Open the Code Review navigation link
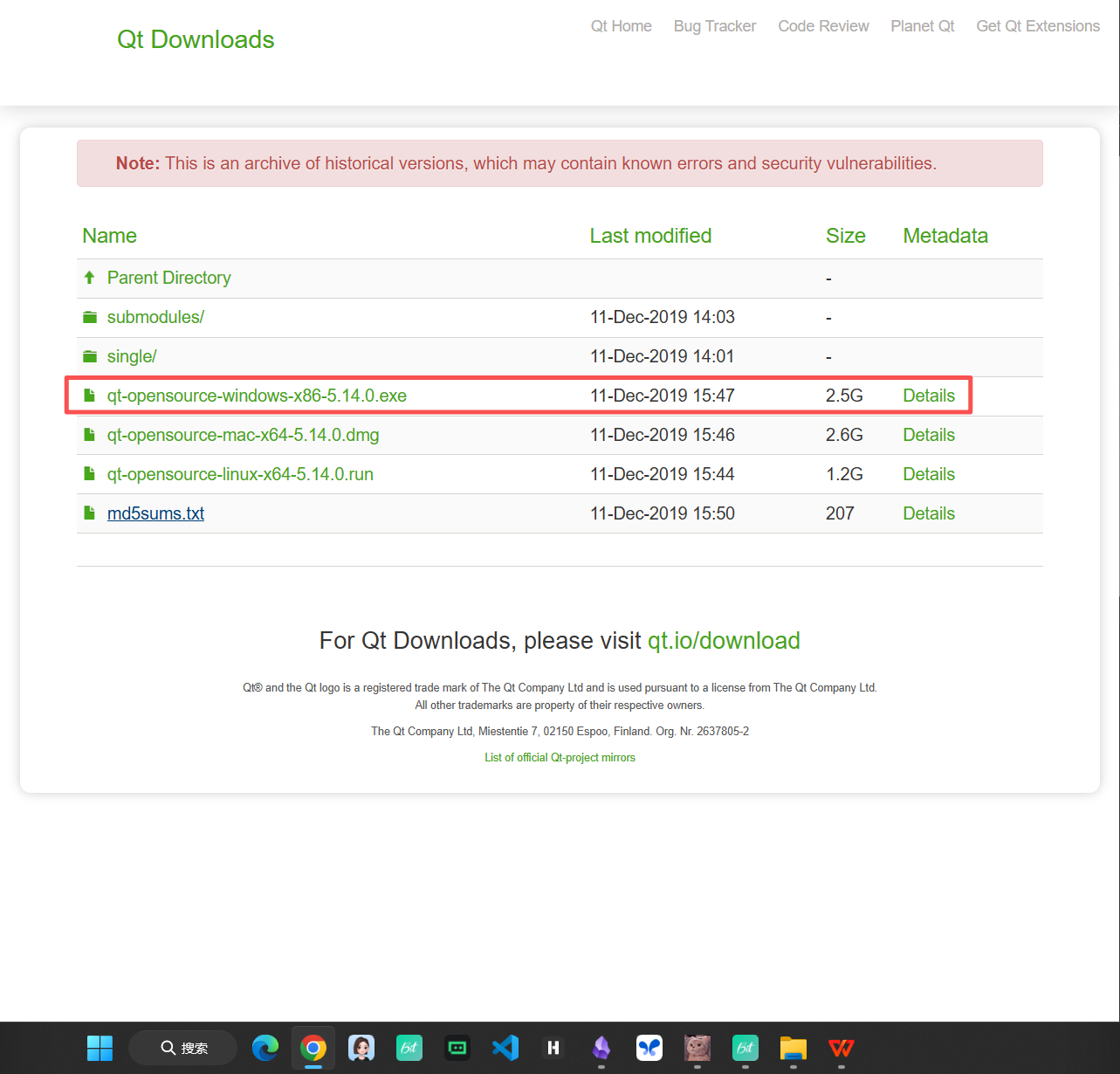This screenshot has height=1074, width=1120. pos(823,26)
